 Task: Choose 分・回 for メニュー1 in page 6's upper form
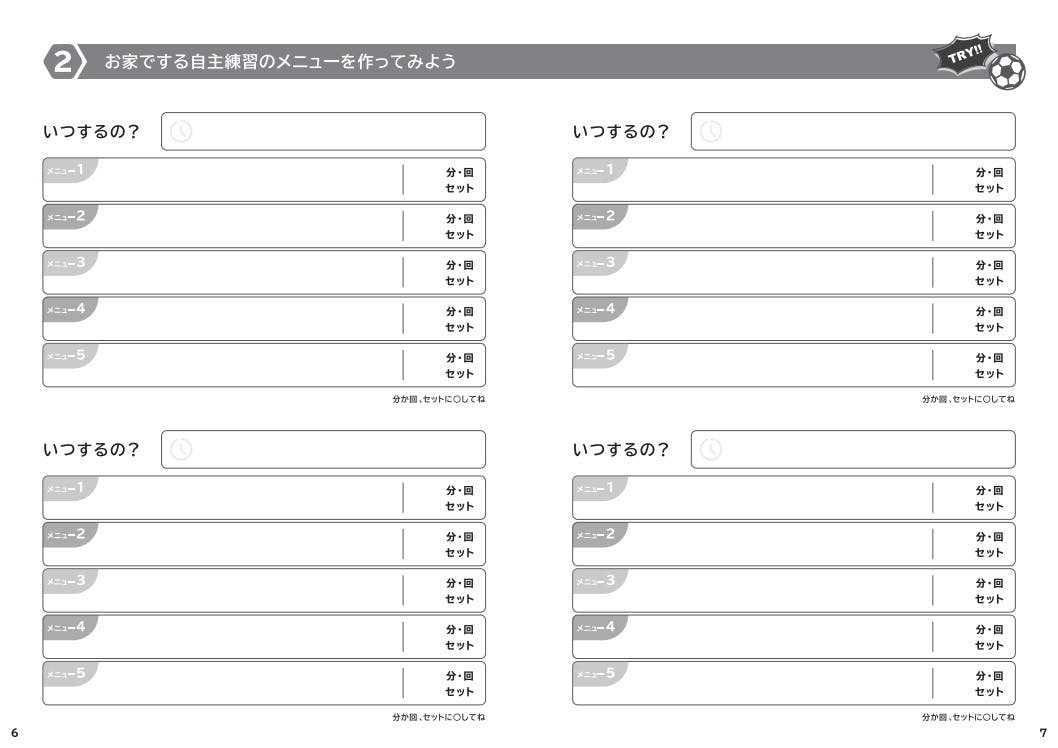click(x=459, y=172)
